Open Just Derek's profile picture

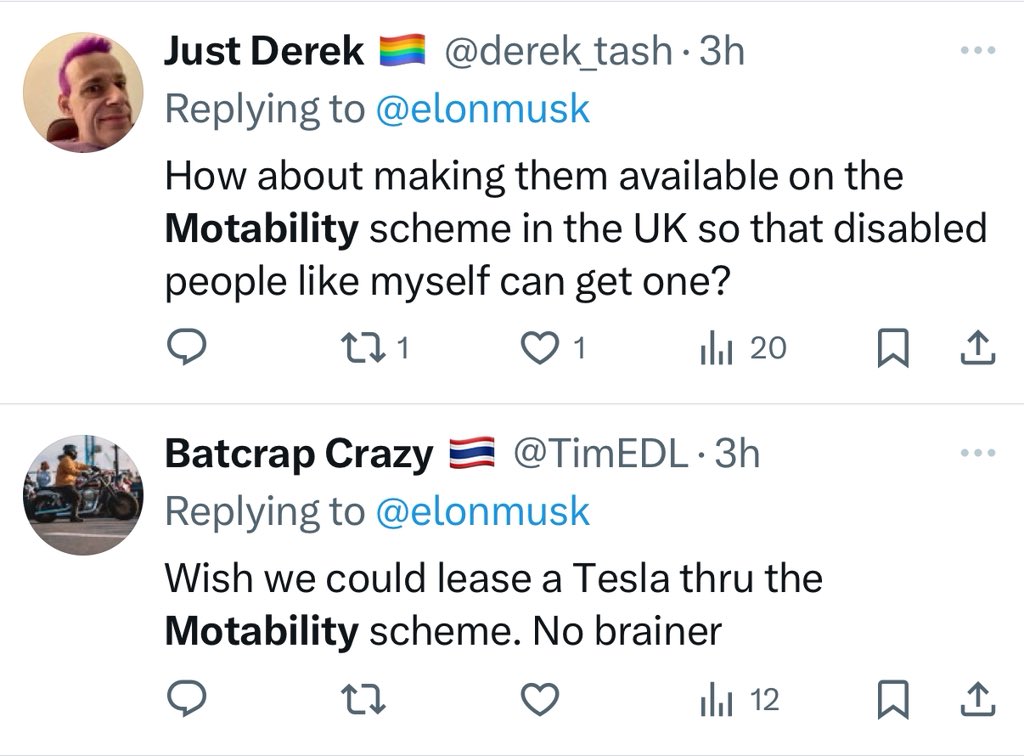[83, 92]
